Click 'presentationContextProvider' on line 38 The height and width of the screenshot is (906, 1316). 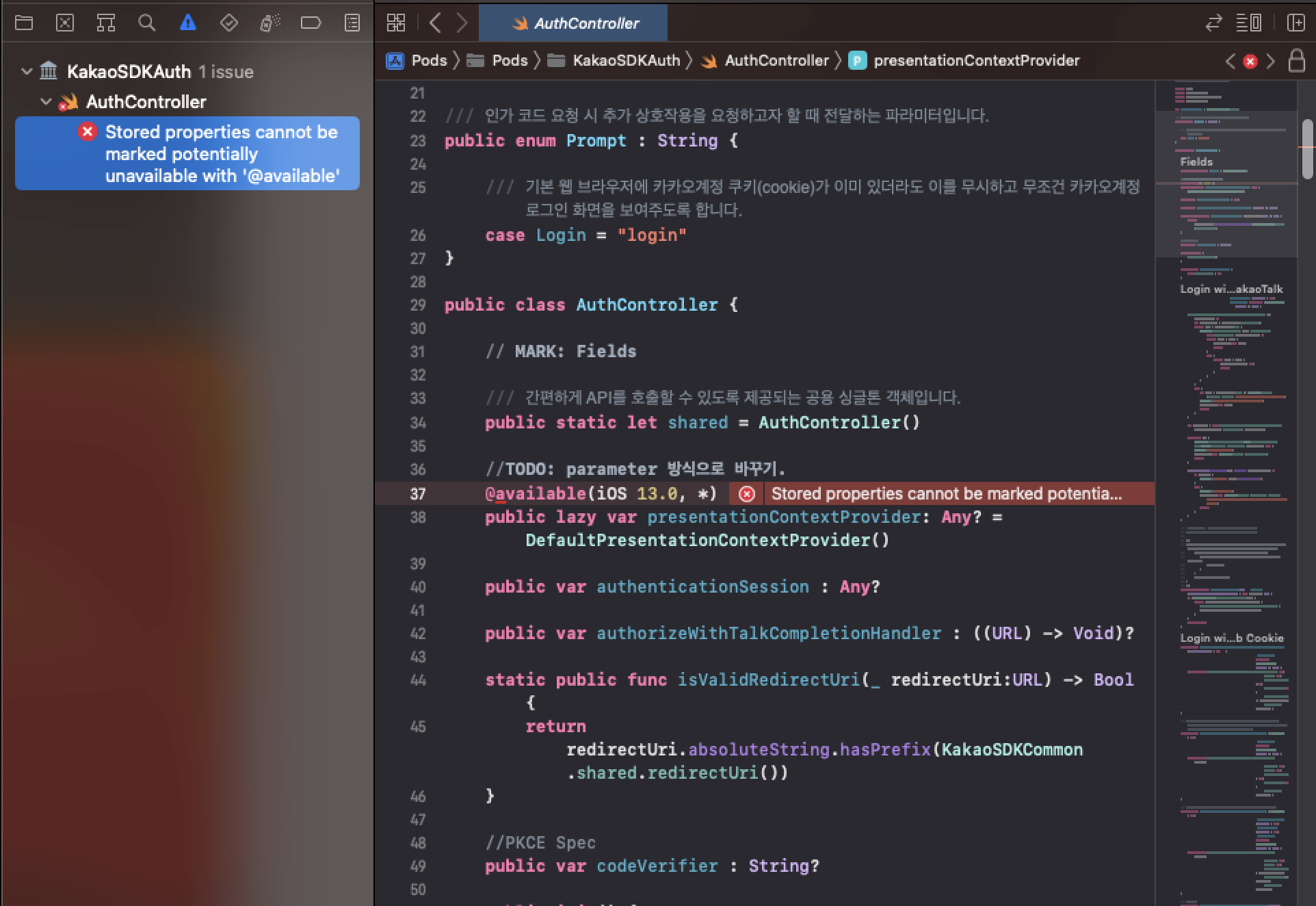pos(784,517)
